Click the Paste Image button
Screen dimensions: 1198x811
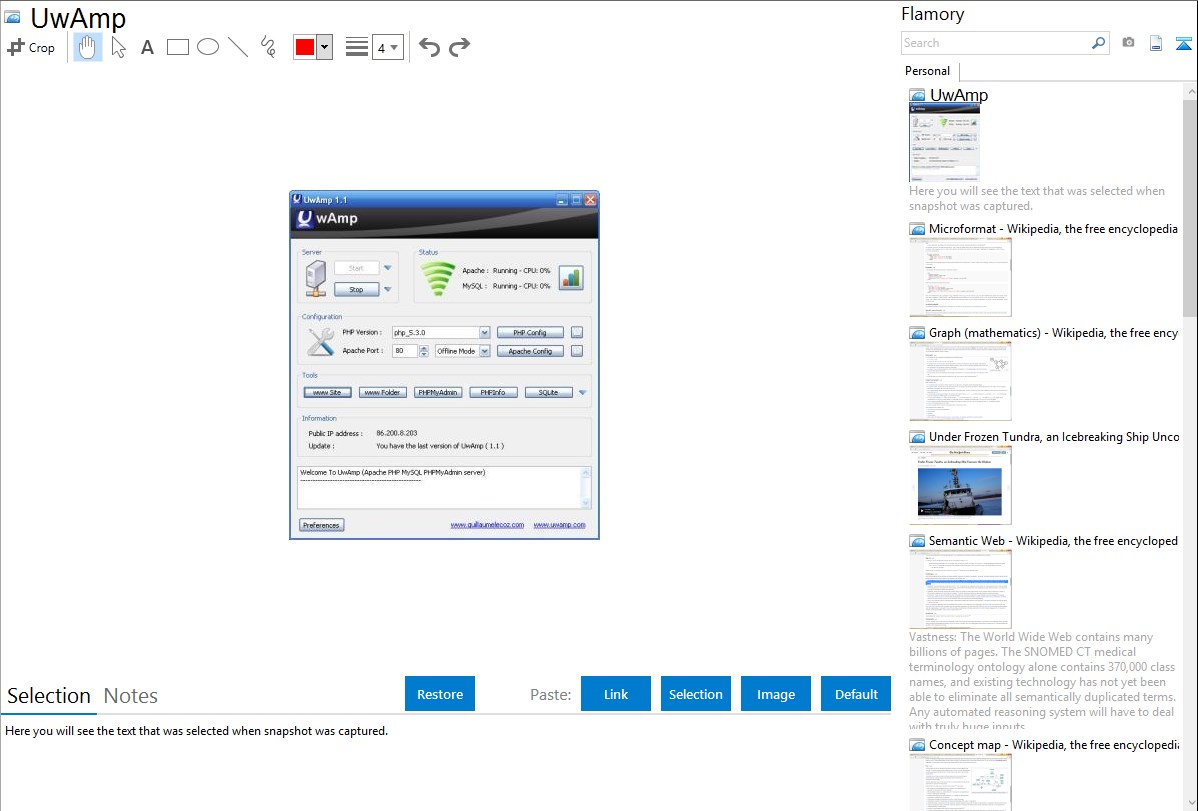[x=775, y=694]
